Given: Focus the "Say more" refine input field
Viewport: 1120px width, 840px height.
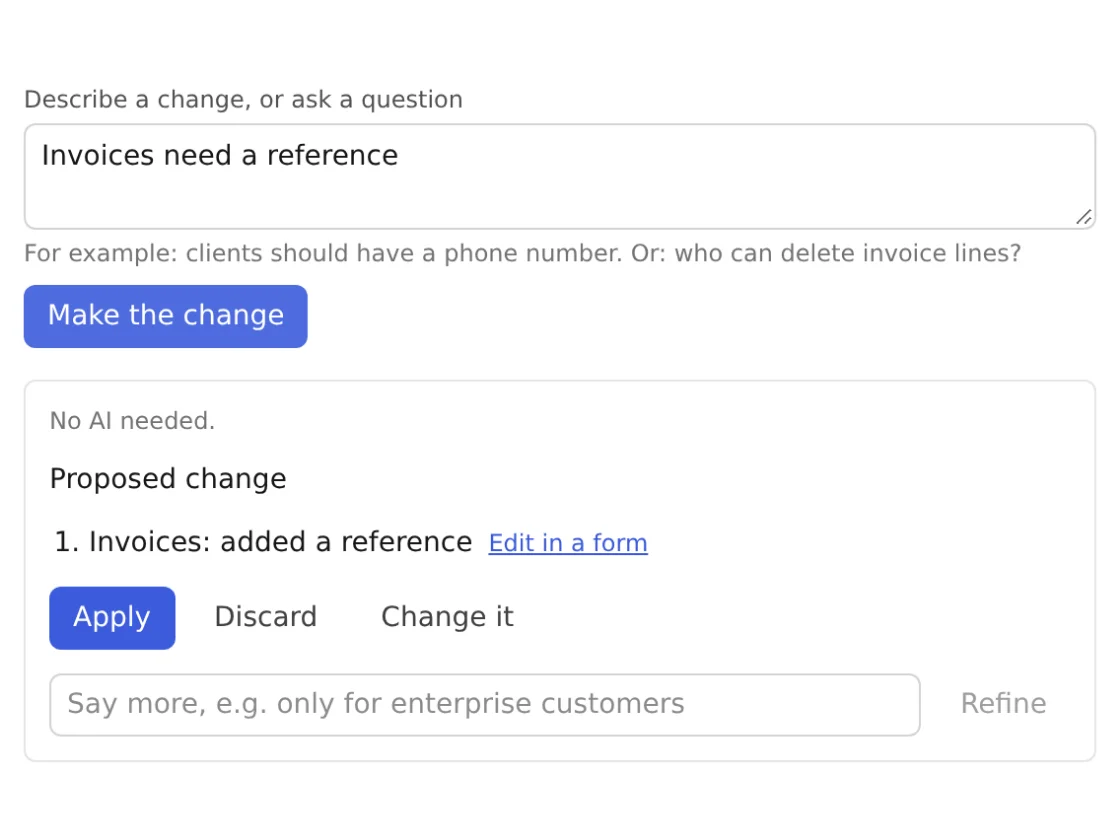Looking at the screenshot, I should tap(485, 704).
